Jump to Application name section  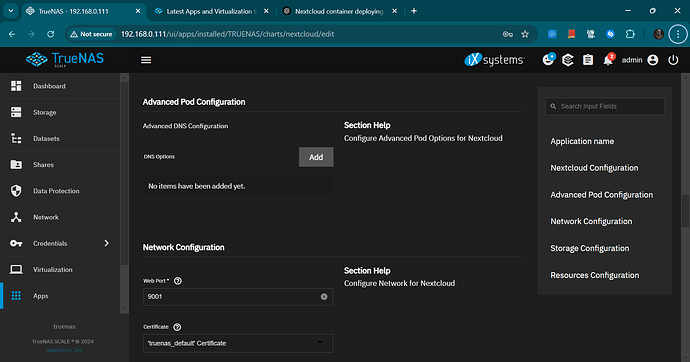coord(582,141)
